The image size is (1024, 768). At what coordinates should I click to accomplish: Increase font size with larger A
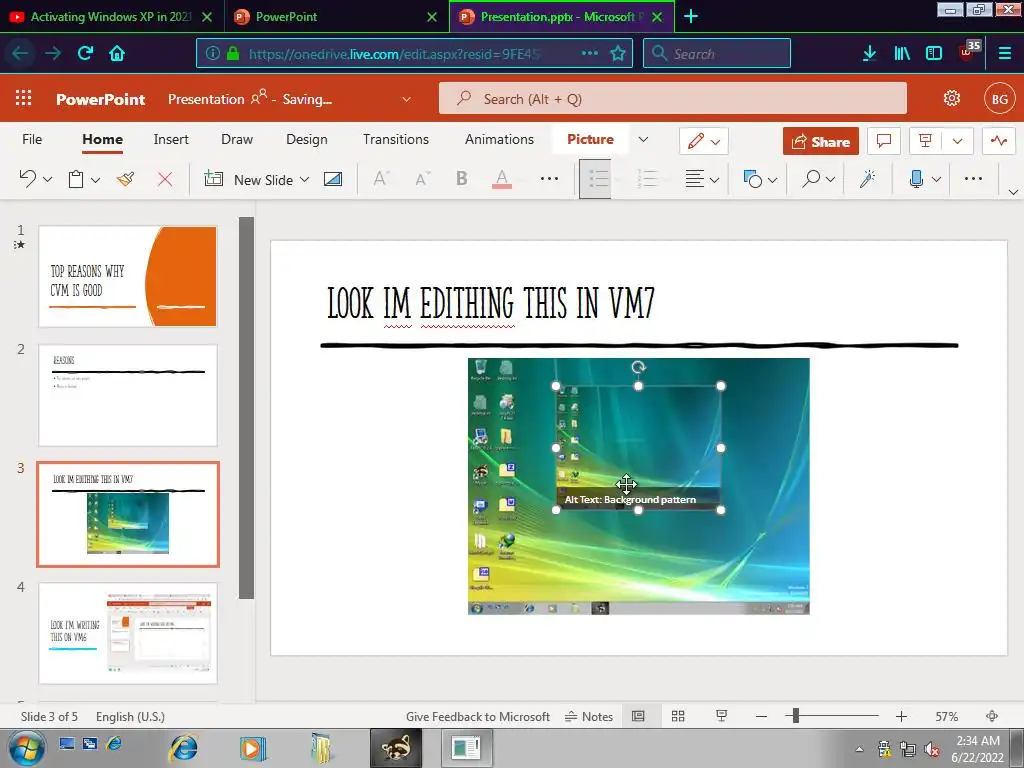click(x=381, y=179)
